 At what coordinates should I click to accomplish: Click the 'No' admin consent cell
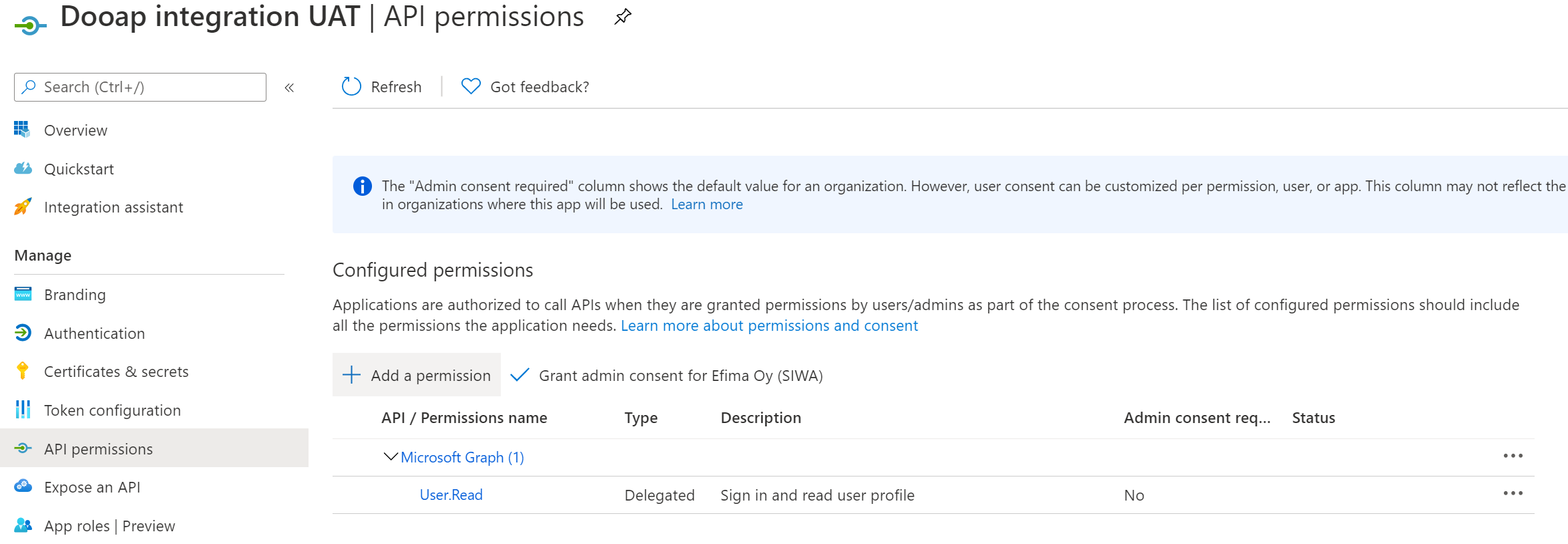(x=1134, y=495)
